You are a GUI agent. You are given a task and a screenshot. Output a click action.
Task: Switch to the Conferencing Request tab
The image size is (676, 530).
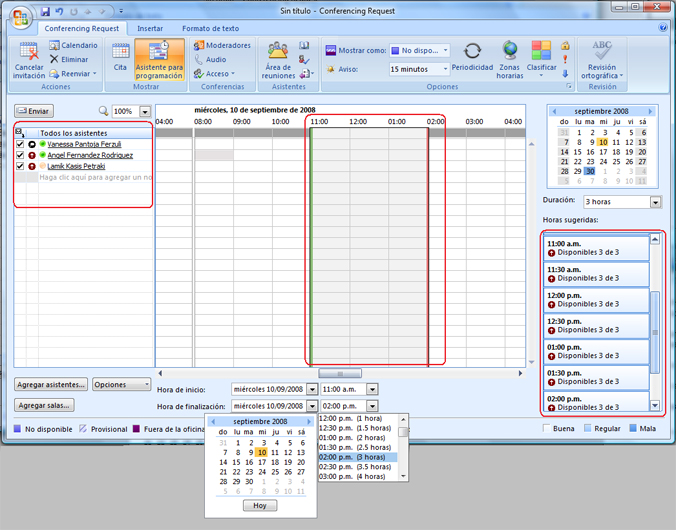tap(81, 28)
